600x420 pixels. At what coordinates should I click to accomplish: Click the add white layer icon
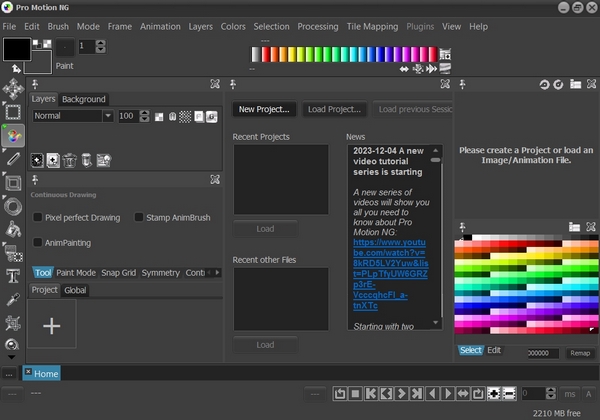[53, 160]
